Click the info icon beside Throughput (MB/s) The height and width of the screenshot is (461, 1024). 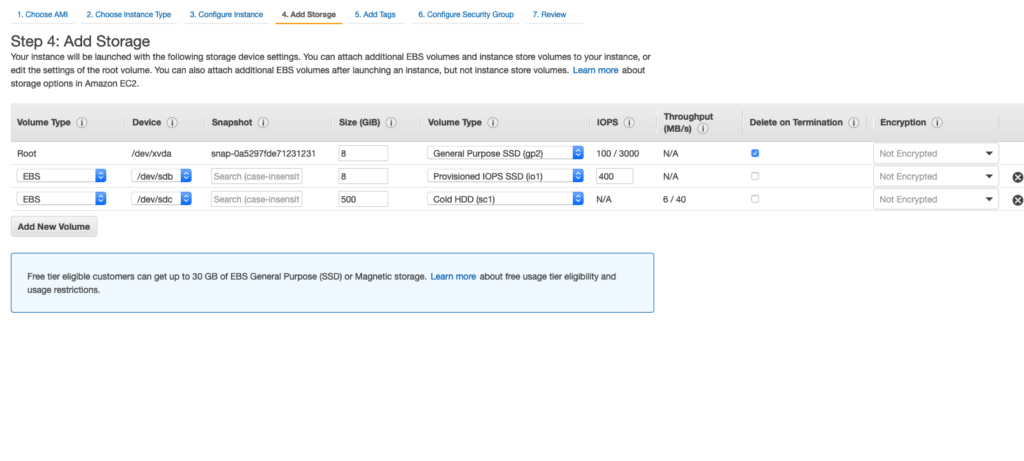coord(703,129)
